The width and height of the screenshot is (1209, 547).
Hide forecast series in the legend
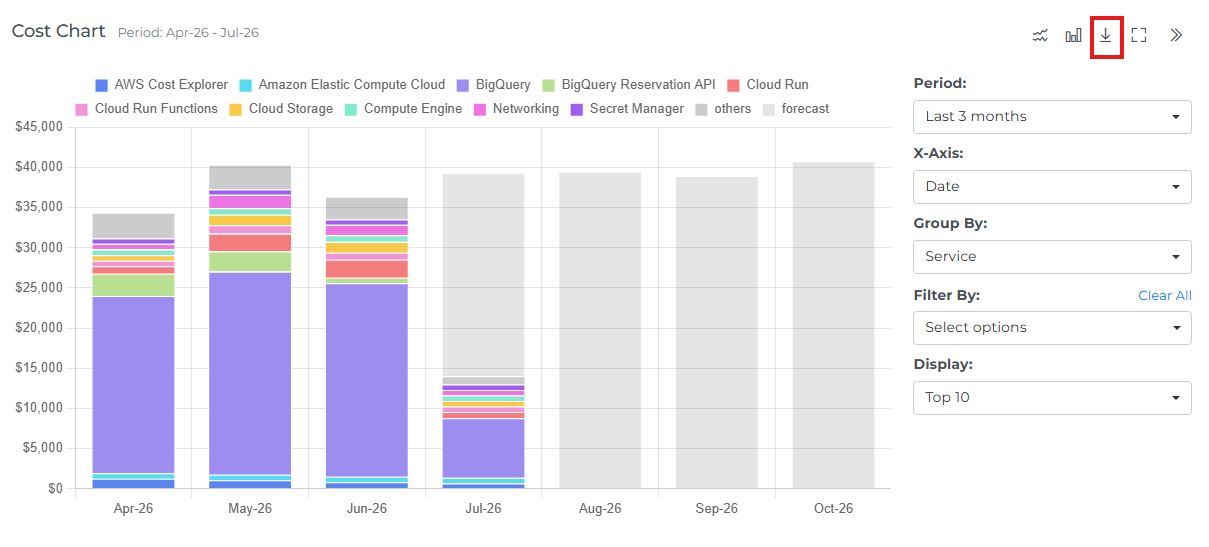click(796, 109)
